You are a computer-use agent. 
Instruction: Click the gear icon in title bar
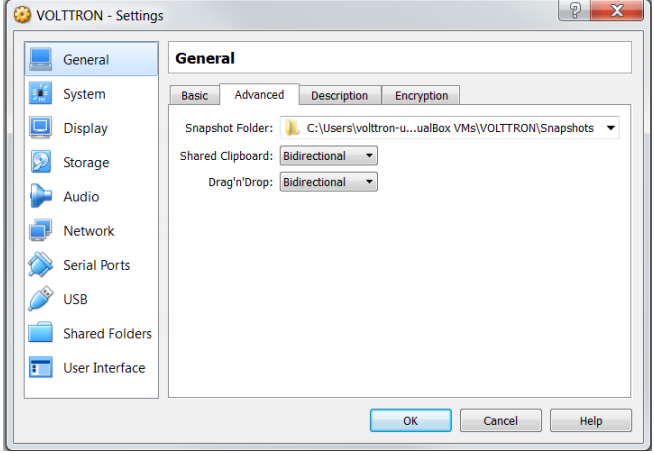pos(23,15)
